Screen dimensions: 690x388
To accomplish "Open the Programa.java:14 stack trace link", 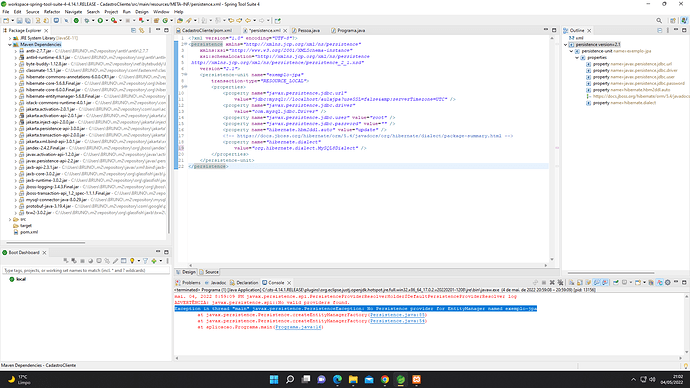I will click(299, 327).
